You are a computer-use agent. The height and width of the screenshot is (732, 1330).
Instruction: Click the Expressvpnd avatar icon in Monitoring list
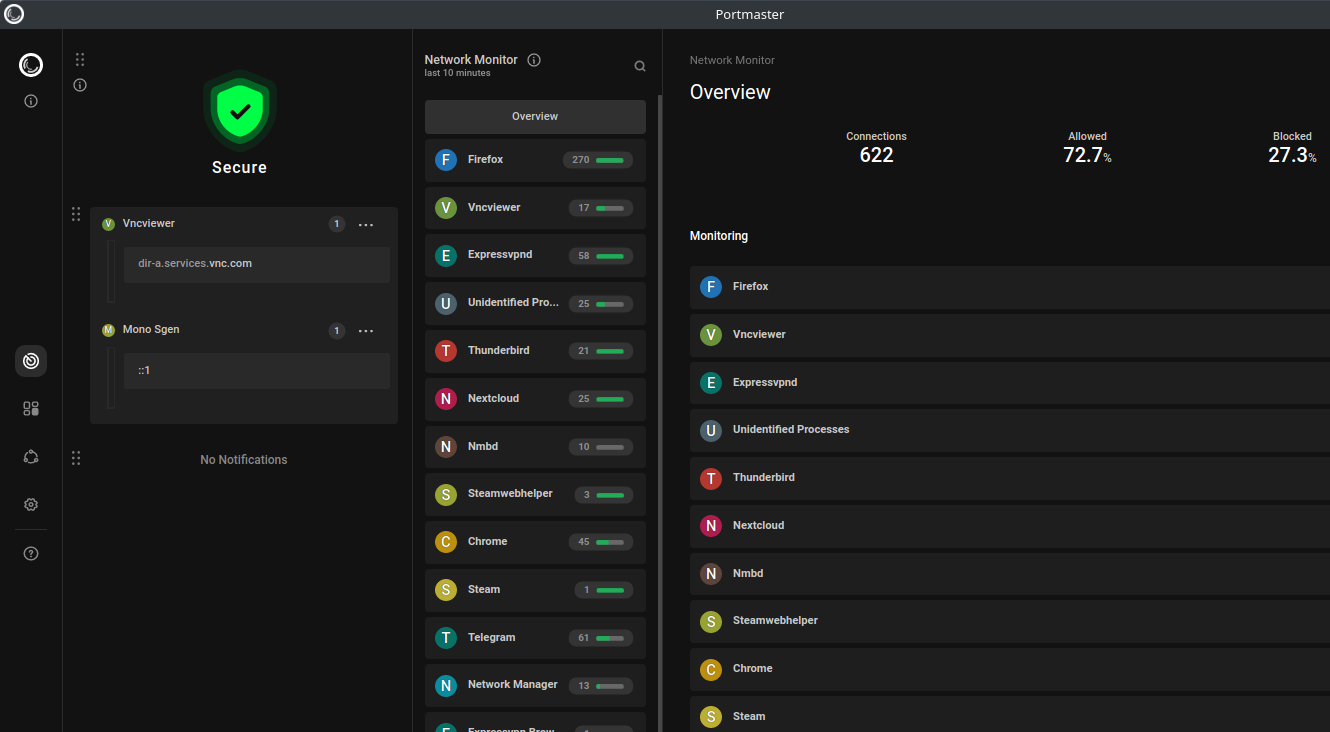coord(711,383)
